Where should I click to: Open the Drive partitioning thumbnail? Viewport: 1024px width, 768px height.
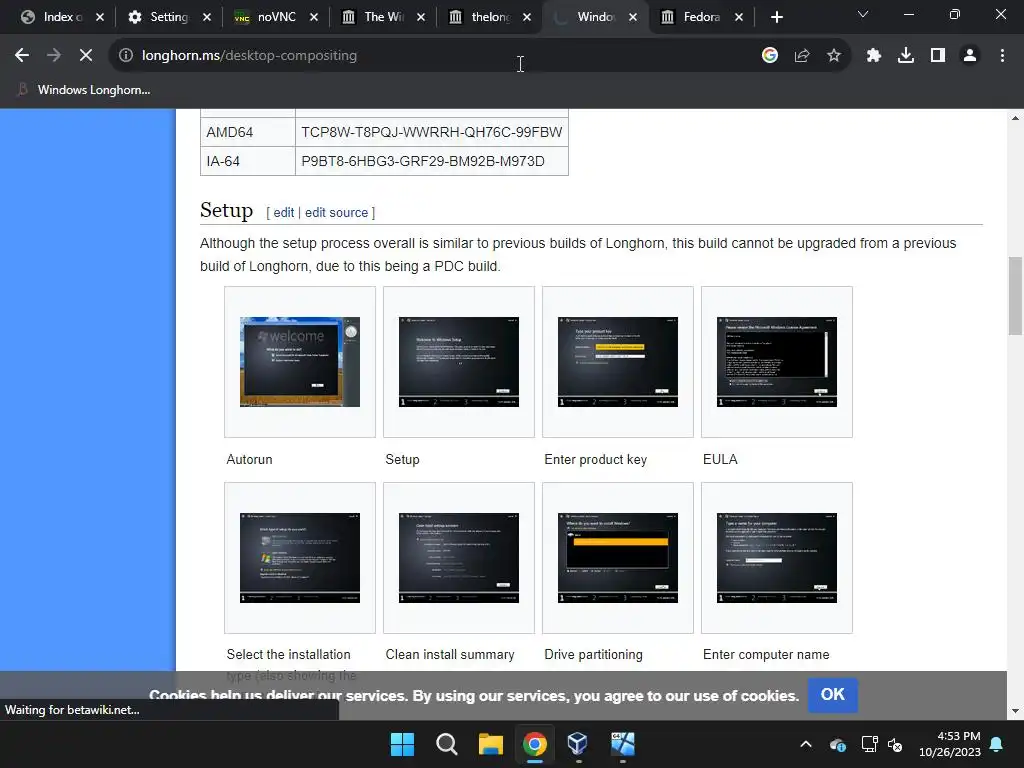coord(618,558)
